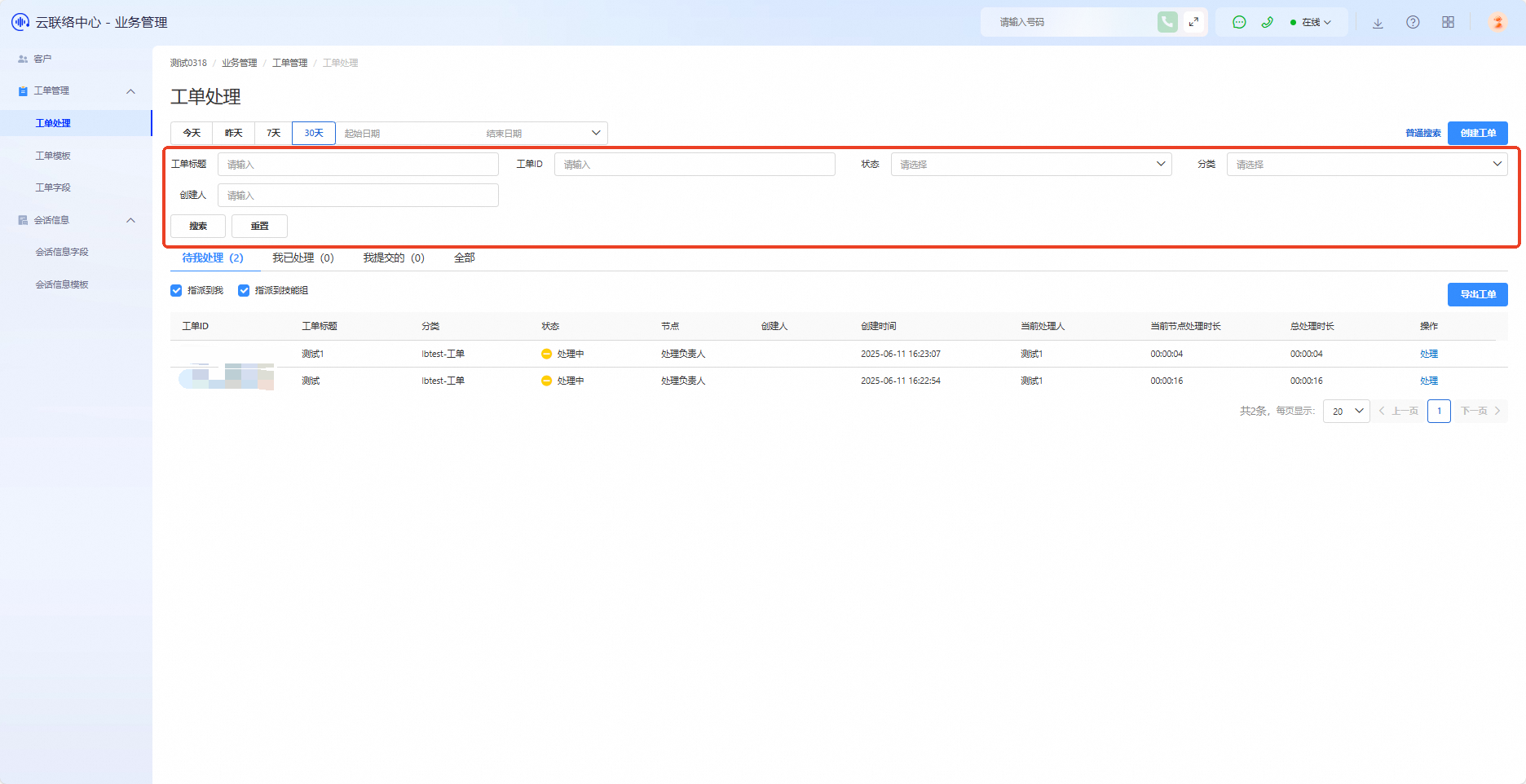Go to 上一页 in pagination
Screen dimensions: 1526x784
pyautogui.click(x=1399, y=411)
